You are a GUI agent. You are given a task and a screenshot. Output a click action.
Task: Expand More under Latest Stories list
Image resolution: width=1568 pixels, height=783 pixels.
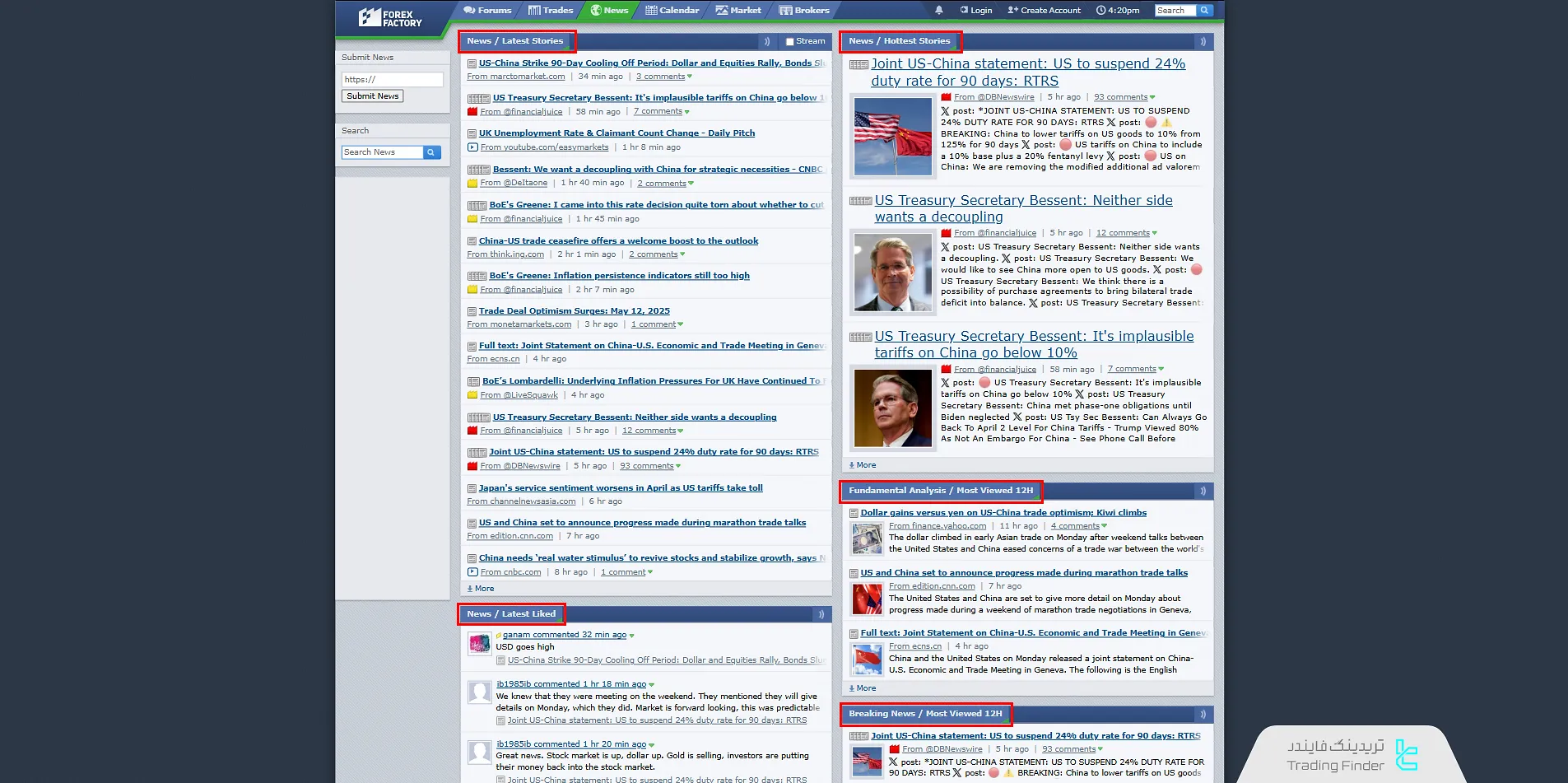click(x=481, y=589)
